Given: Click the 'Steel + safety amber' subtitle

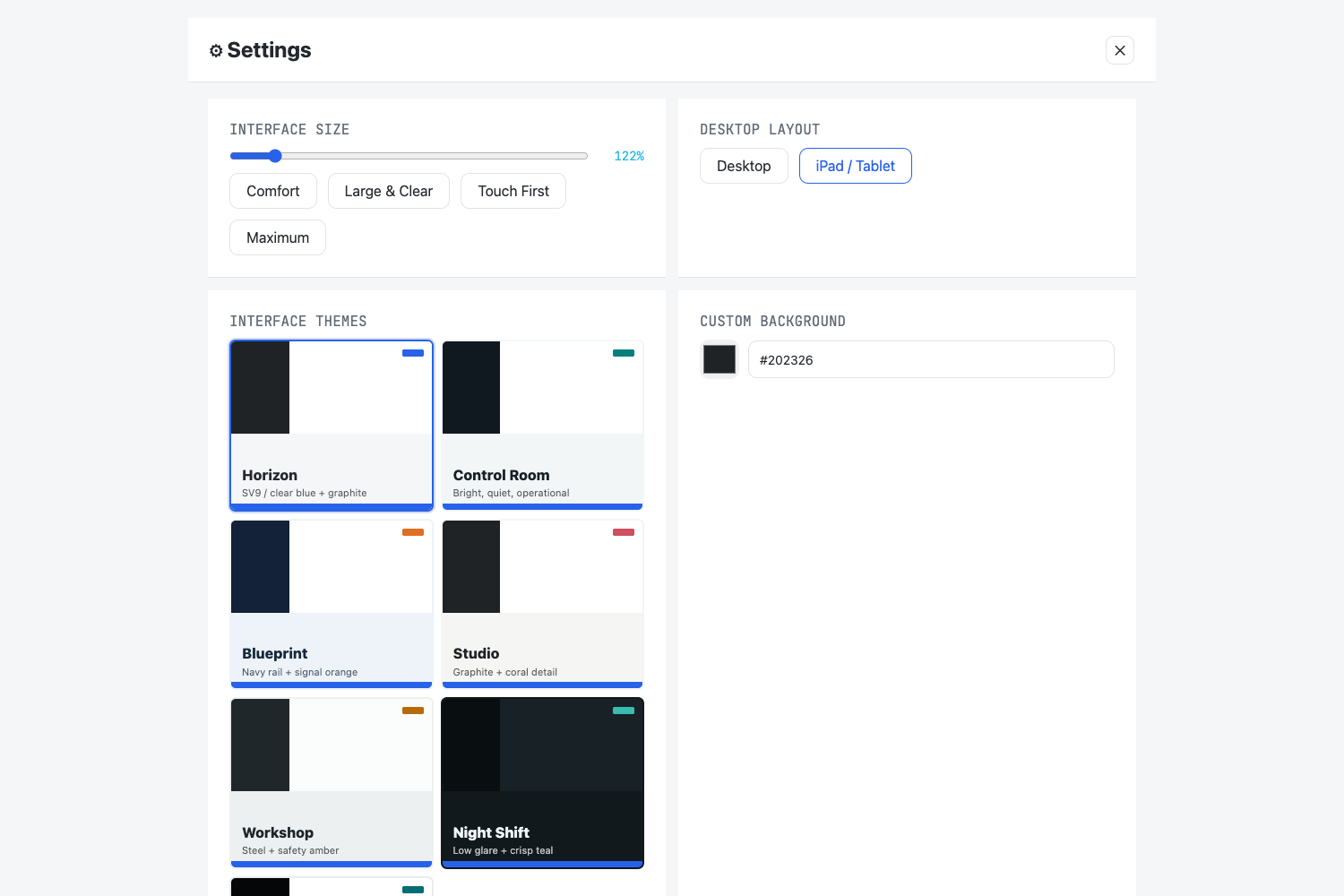Looking at the screenshot, I should pos(290,850).
